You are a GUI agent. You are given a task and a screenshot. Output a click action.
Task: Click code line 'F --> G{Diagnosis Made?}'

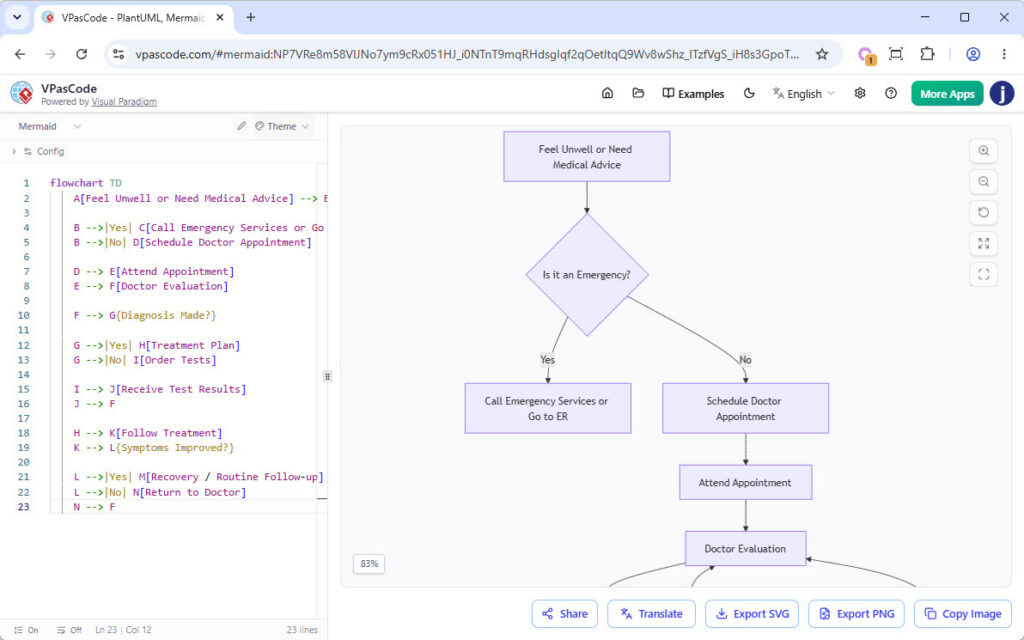(144, 315)
